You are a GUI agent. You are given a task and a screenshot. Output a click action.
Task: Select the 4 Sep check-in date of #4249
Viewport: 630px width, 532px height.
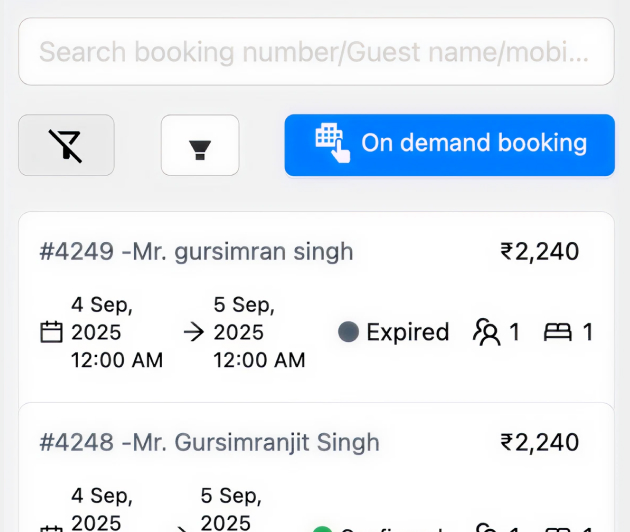[x=117, y=332]
